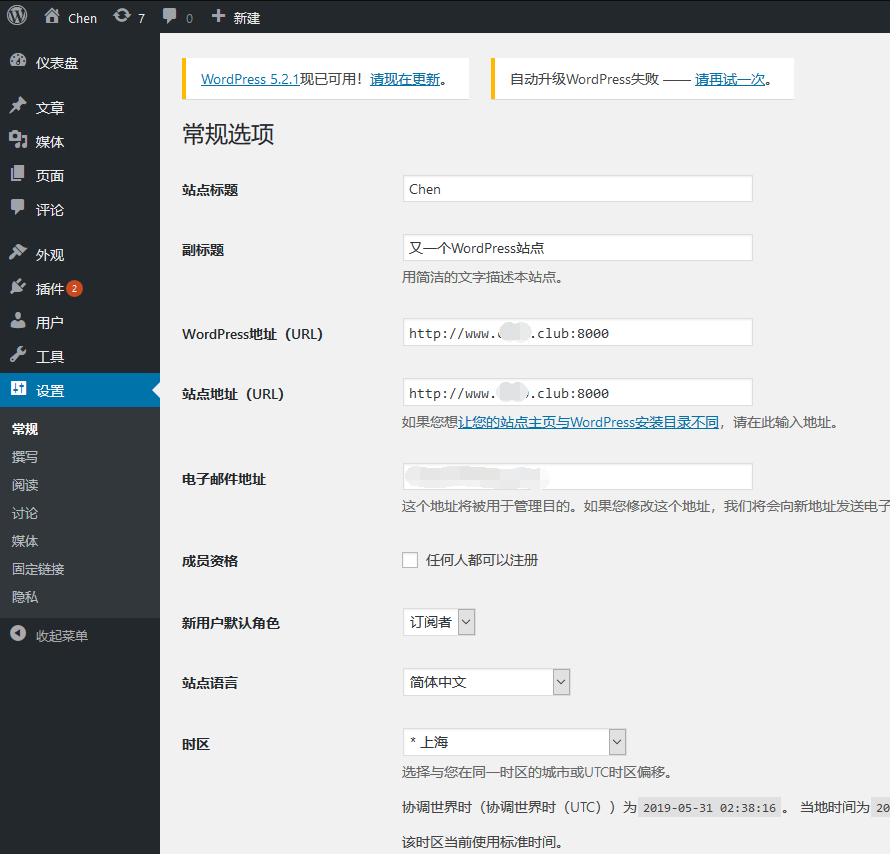Image resolution: width=890 pixels, height=854 pixels.
Task: Click the 仪表盘 dashboard gauge icon
Action: click(18, 61)
